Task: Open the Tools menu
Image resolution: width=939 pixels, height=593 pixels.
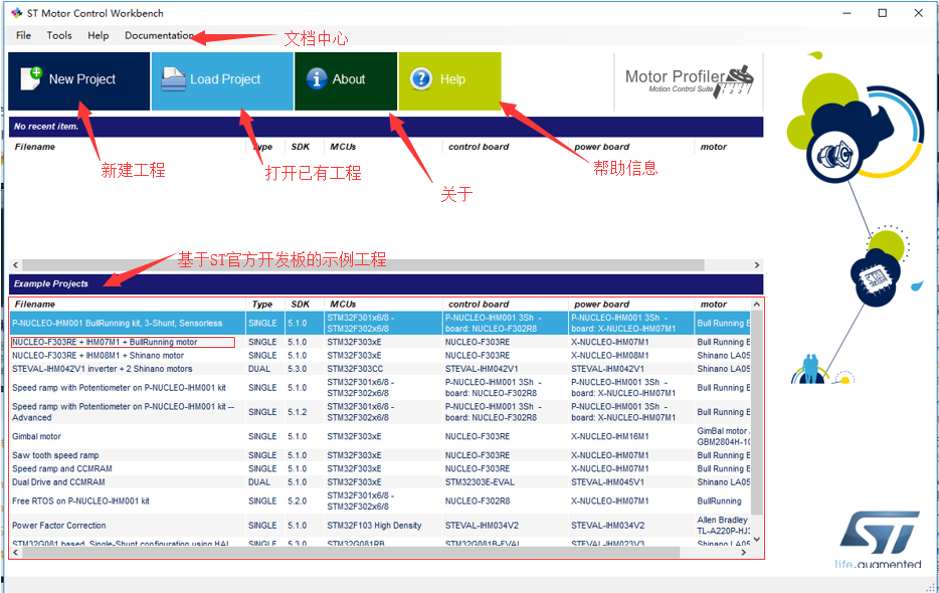Action: 58,35
